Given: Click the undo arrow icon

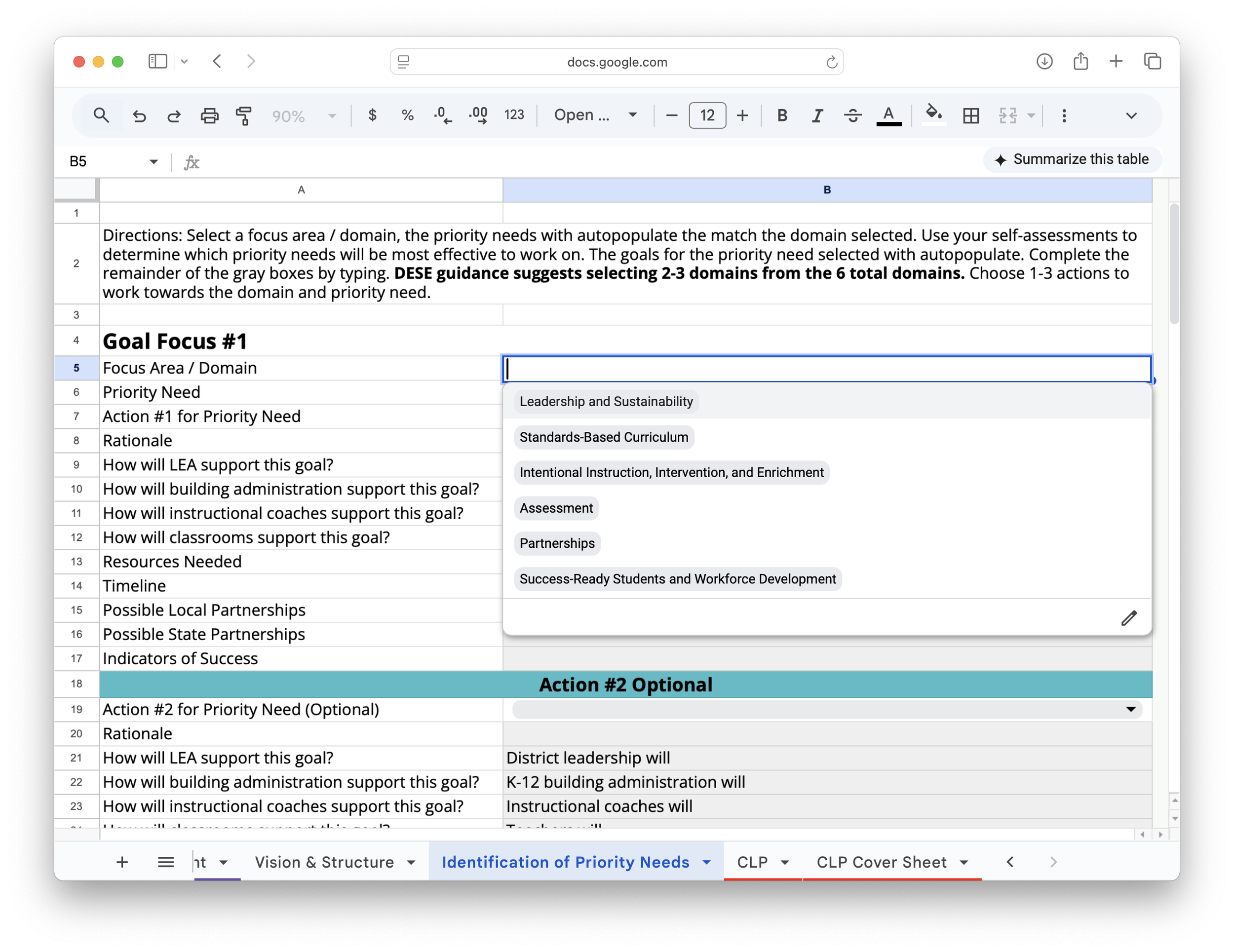Looking at the screenshot, I should pos(139,116).
